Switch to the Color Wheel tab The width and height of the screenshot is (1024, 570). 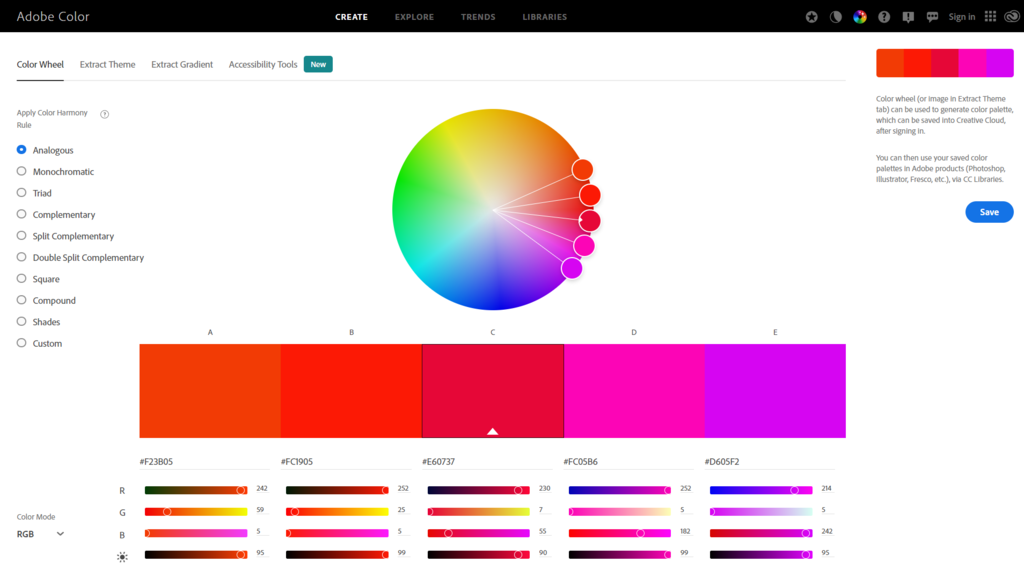[40, 65]
